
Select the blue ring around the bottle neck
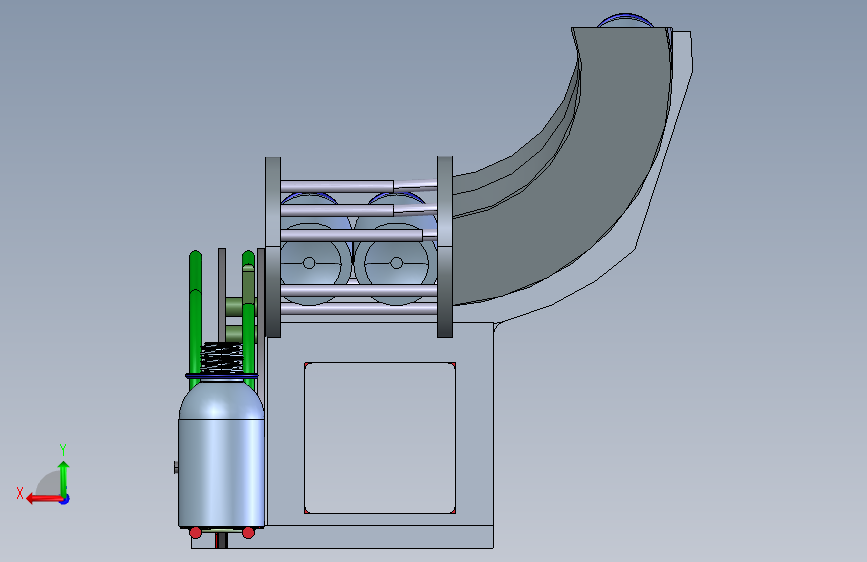click(x=222, y=376)
